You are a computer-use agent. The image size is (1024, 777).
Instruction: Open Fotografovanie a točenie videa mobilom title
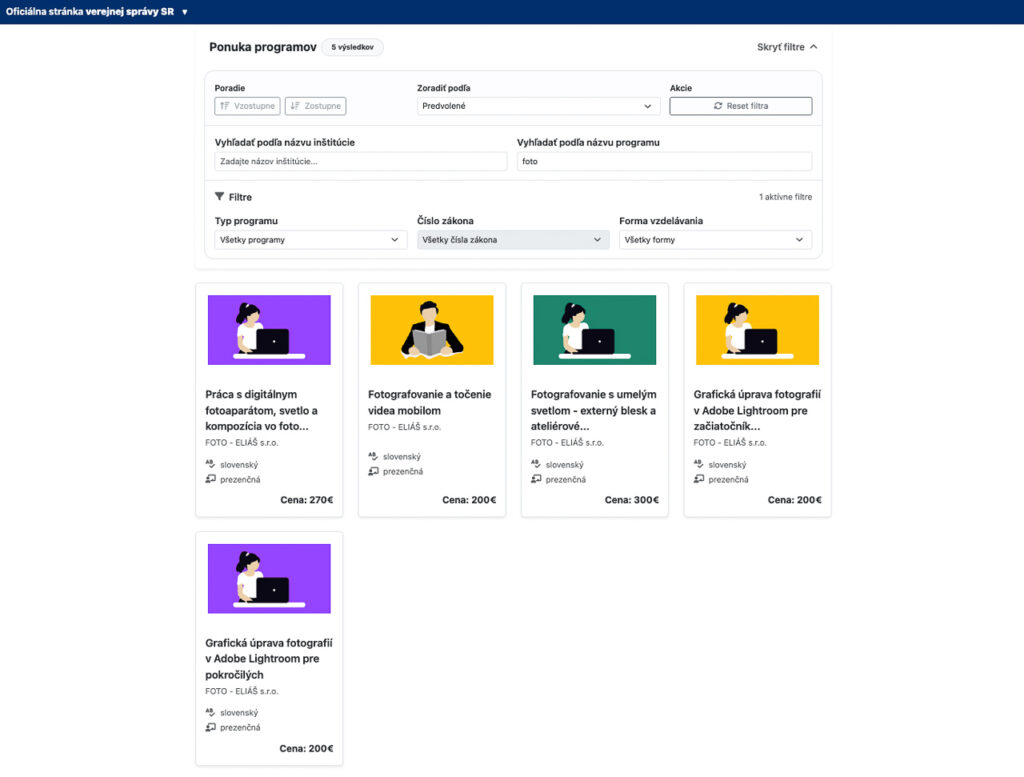tap(430, 402)
